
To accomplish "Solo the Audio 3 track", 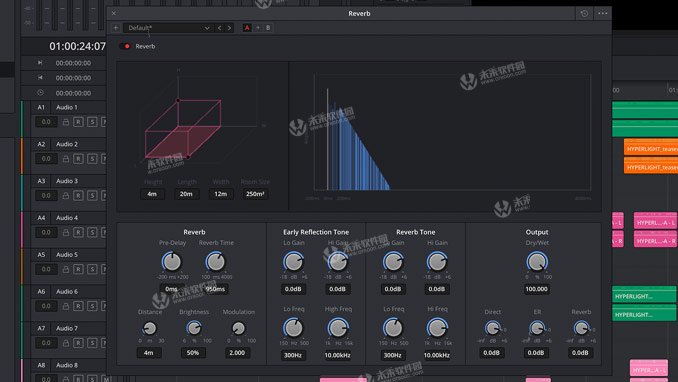I will [92, 196].
